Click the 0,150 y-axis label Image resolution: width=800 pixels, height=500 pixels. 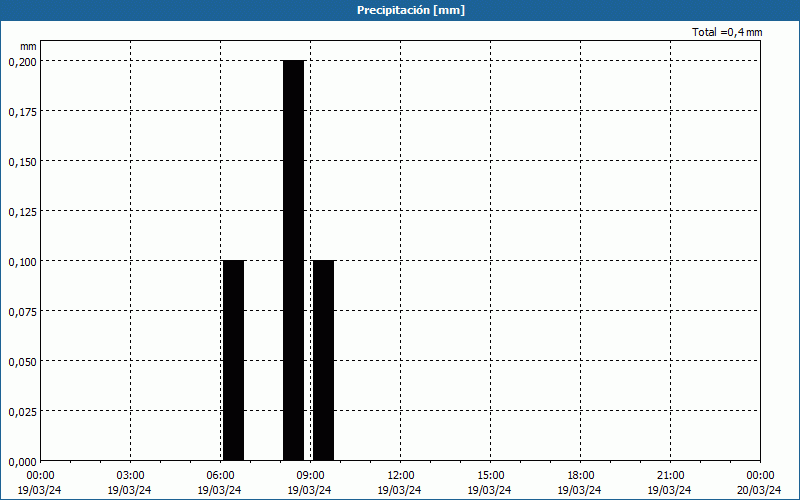[x=22, y=162]
